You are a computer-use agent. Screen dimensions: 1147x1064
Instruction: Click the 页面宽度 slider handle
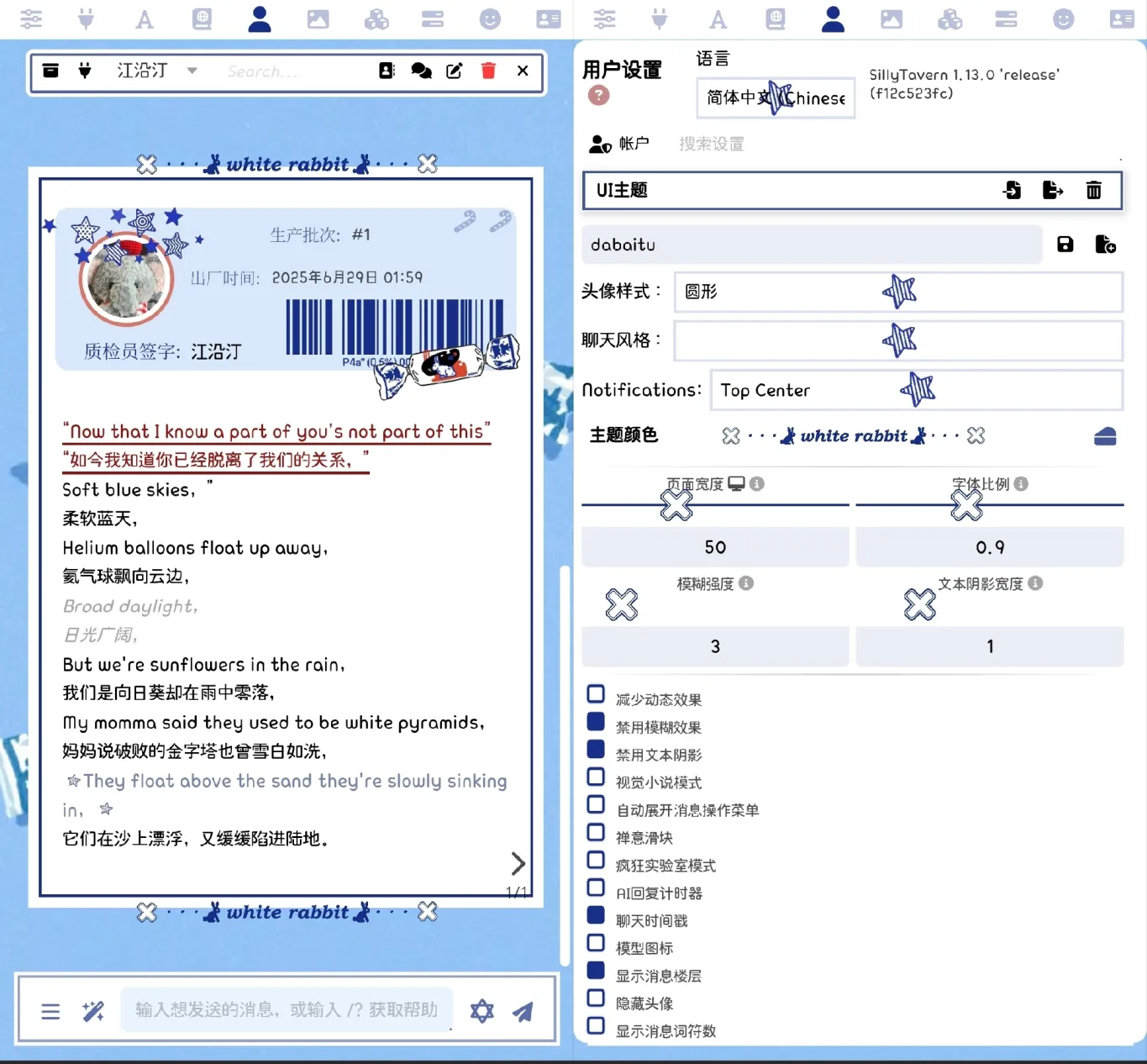pos(676,504)
